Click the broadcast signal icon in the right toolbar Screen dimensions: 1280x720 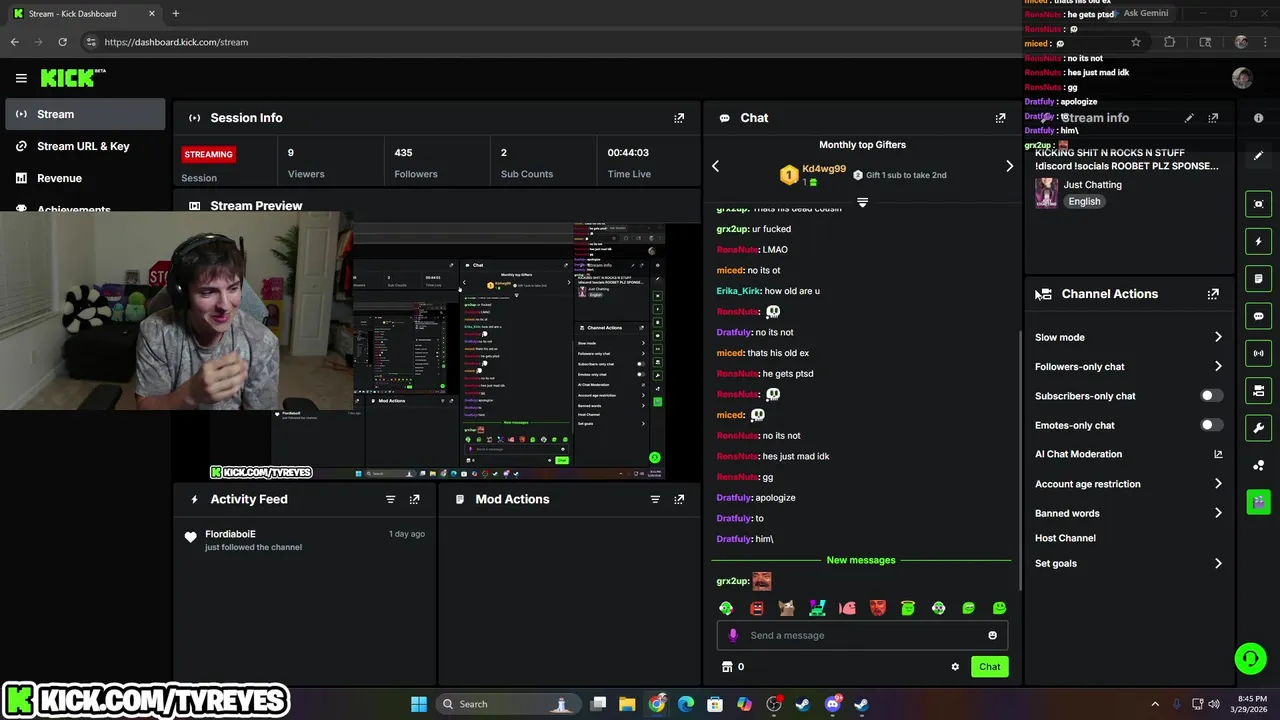click(1258, 353)
